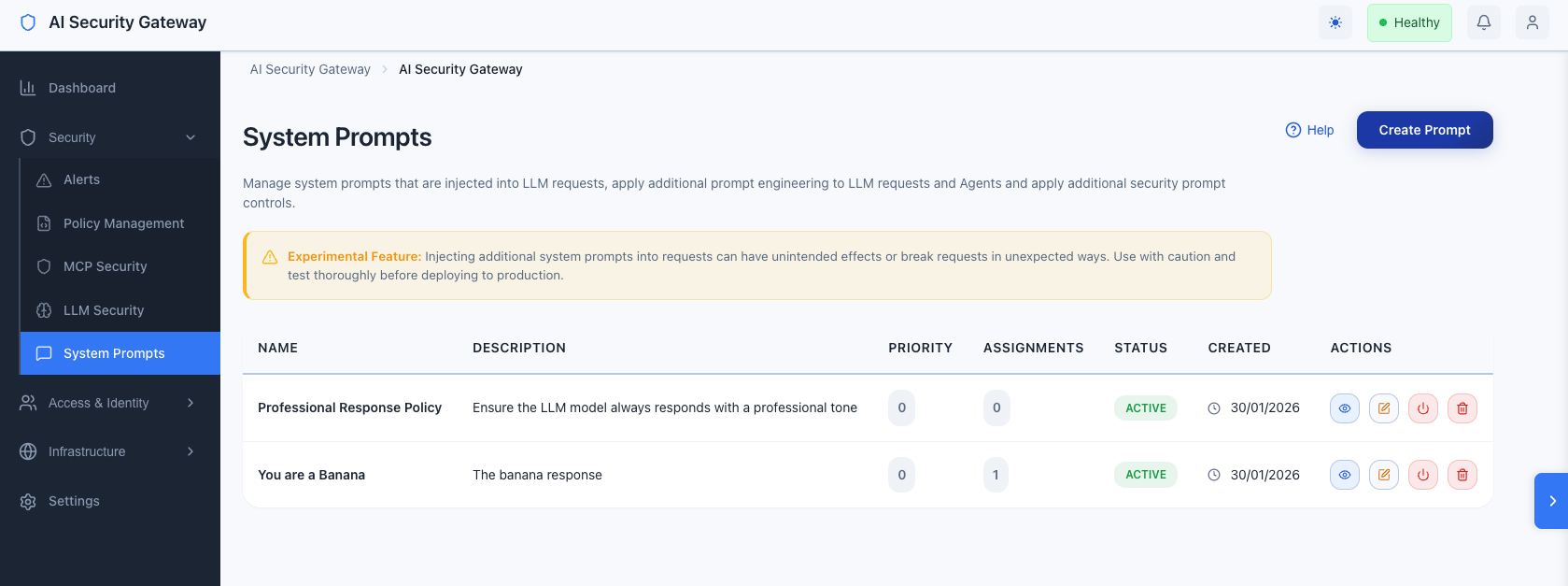View the Professional Response Policy eye icon
The width and height of the screenshot is (1568, 586).
pos(1345,408)
